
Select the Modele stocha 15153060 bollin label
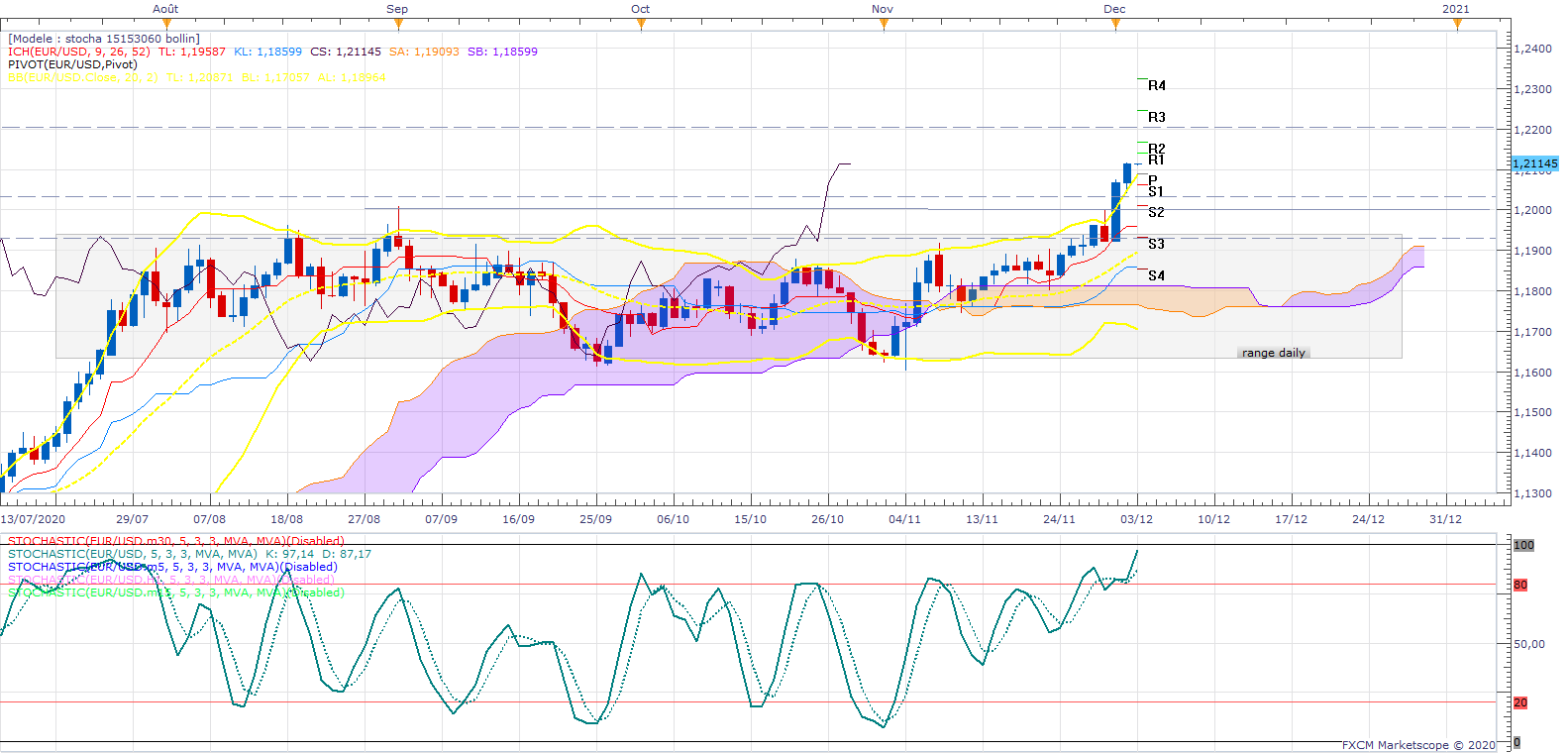[104, 39]
